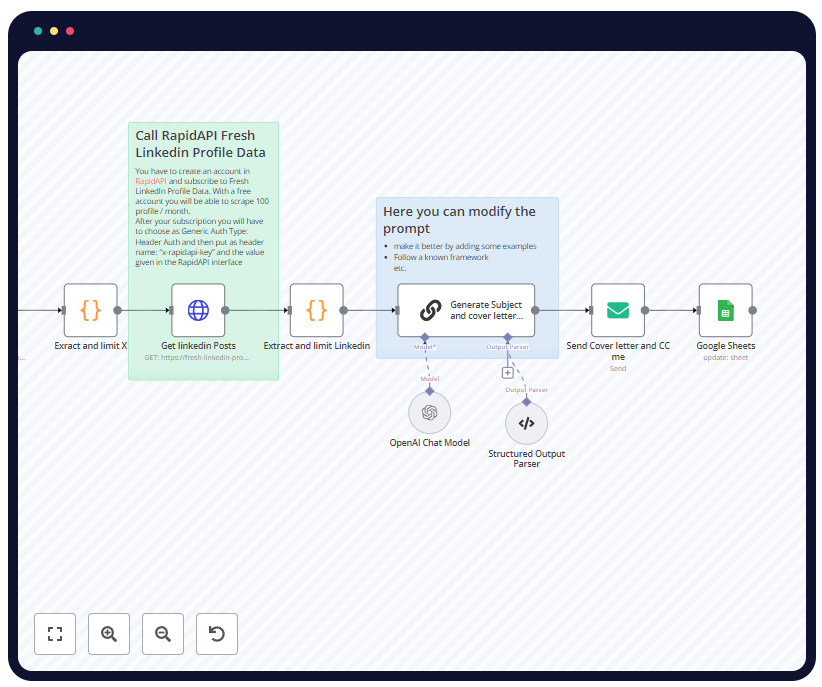Click the GET: https://fresh-linkedin-pro... subtitle
The height and width of the screenshot is (687, 822).
pos(197,358)
